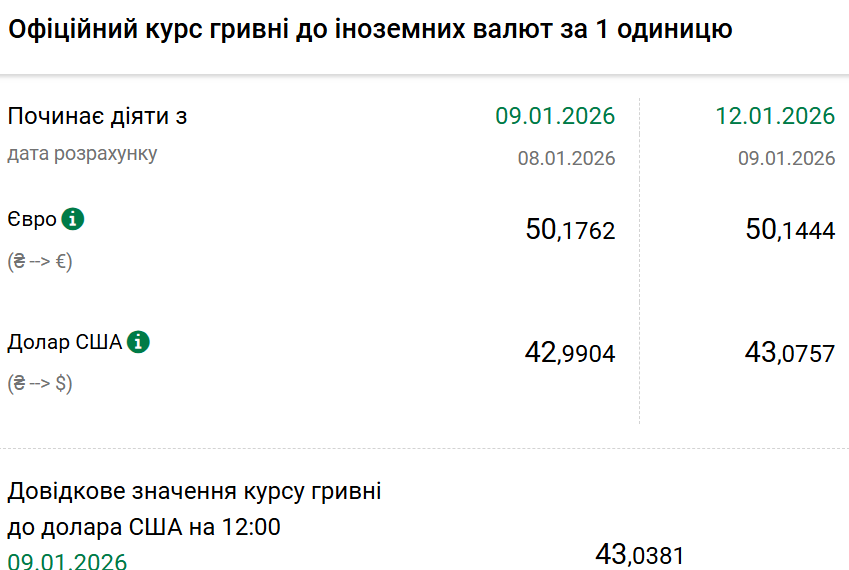
Task: Open the info icon beside Долар США
Action: coord(139,342)
